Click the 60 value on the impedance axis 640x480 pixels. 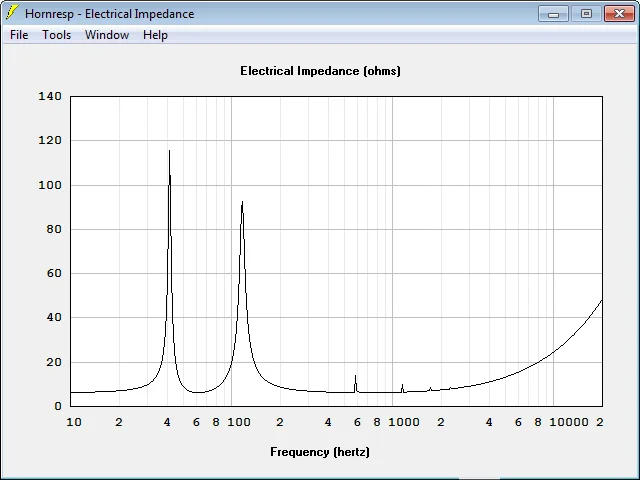pyautogui.click(x=54, y=273)
